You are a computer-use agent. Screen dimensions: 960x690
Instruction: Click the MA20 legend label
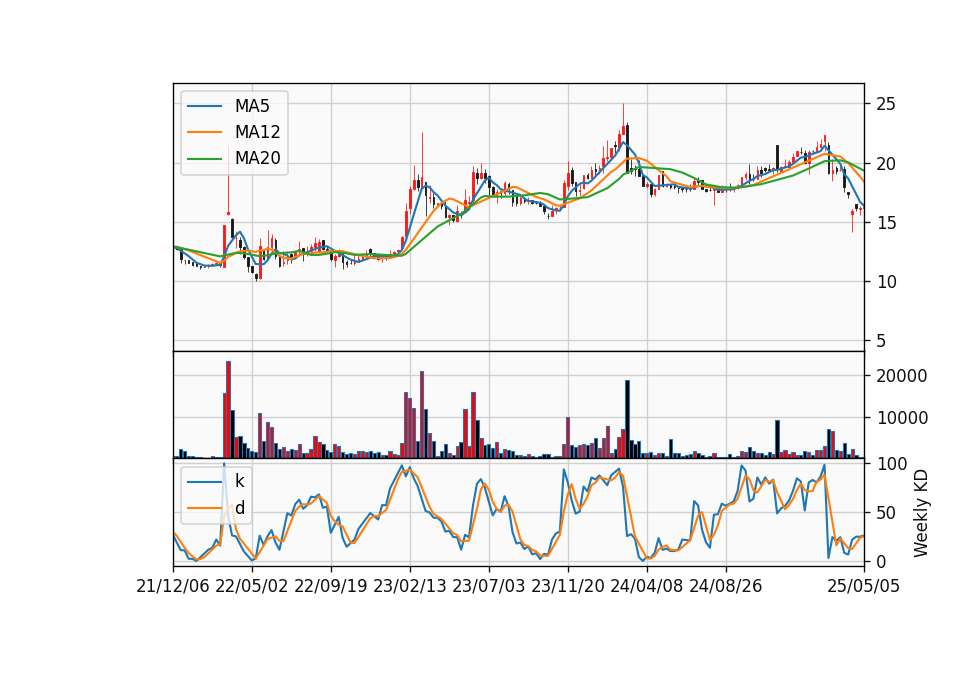pyautogui.click(x=257, y=158)
